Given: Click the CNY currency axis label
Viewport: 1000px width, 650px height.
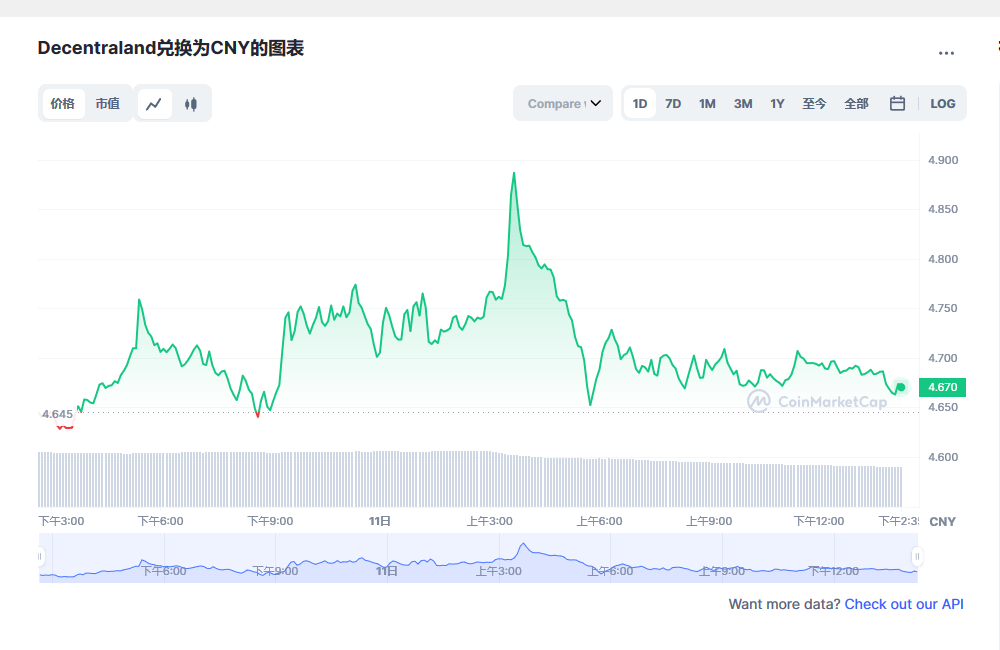Looking at the screenshot, I should pos(942,522).
